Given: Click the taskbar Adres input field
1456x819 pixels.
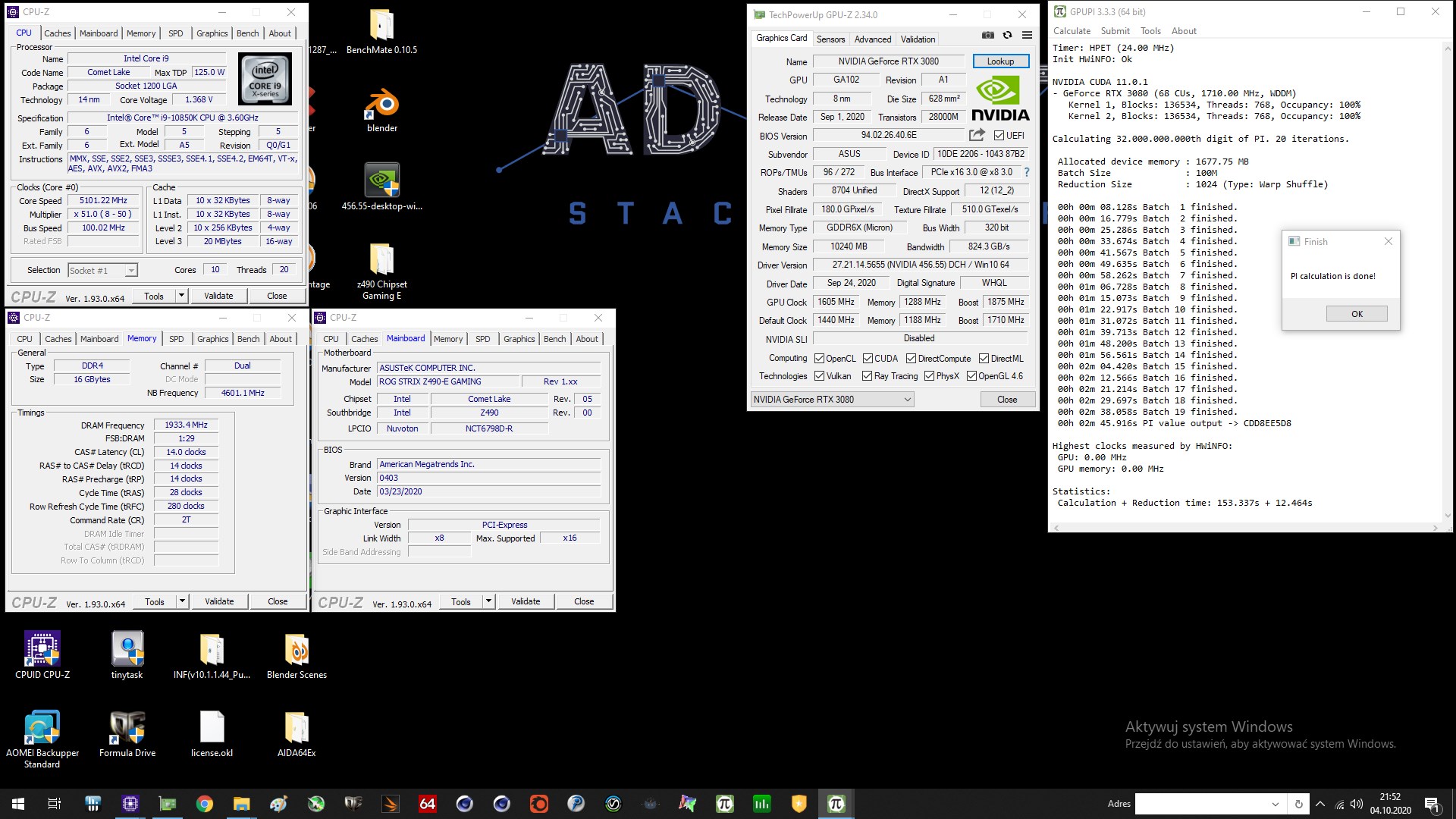Looking at the screenshot, I should (1201, 804).
